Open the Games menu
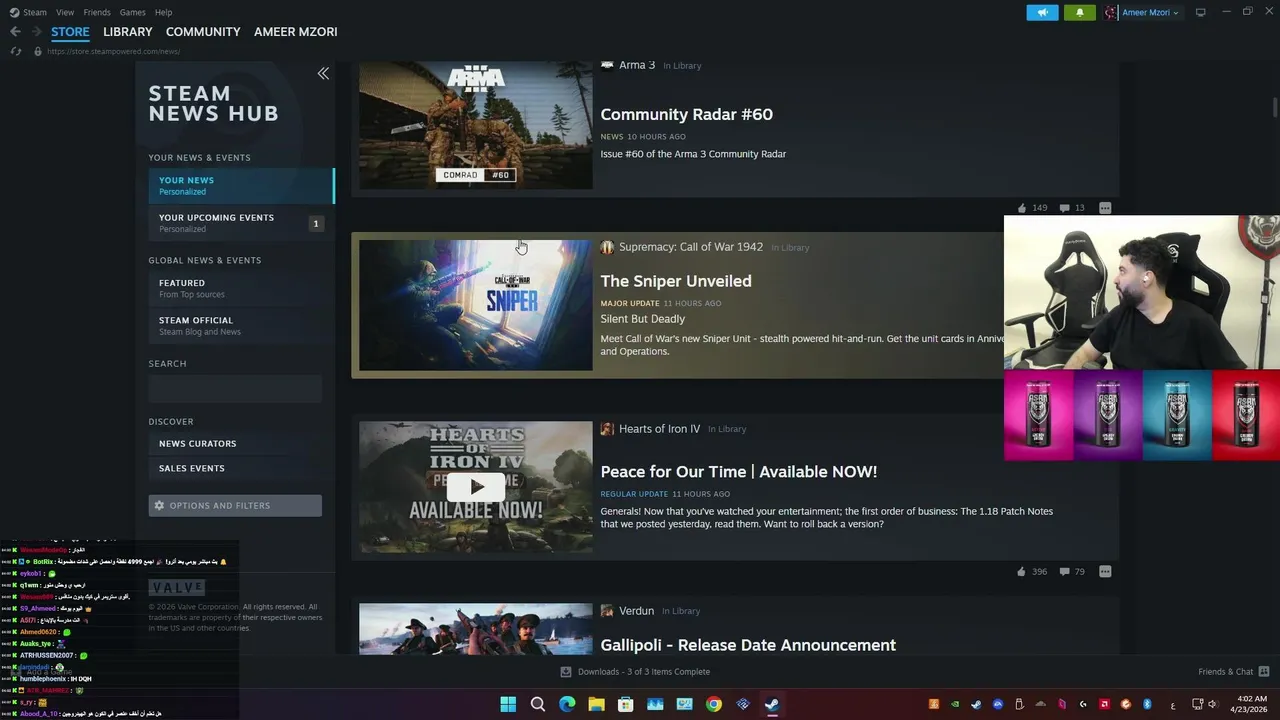The image size is (1280, 720). pyautogui.click(x=132, y=12)
